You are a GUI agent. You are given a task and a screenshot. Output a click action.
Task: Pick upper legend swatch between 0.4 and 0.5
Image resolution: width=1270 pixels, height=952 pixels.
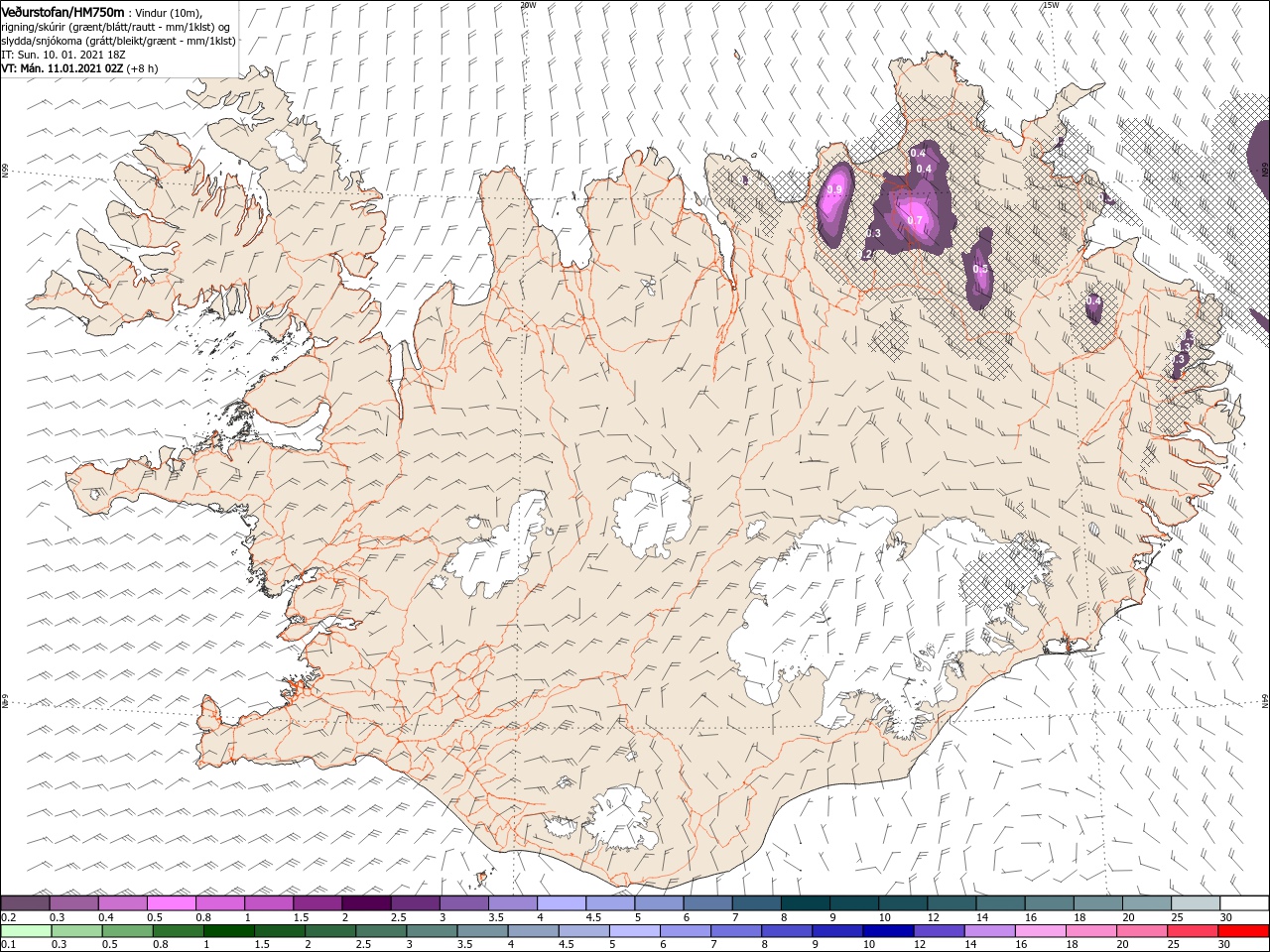(x=122, y=903)
